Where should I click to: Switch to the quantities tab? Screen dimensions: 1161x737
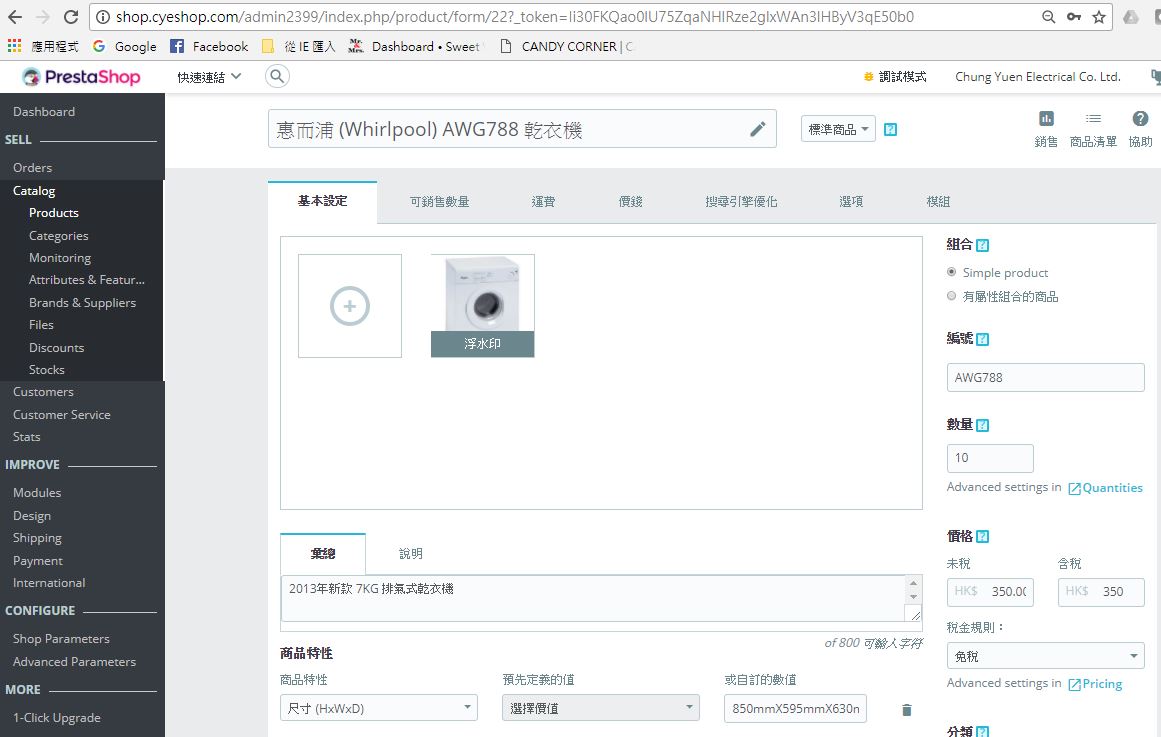coord(439,201)
